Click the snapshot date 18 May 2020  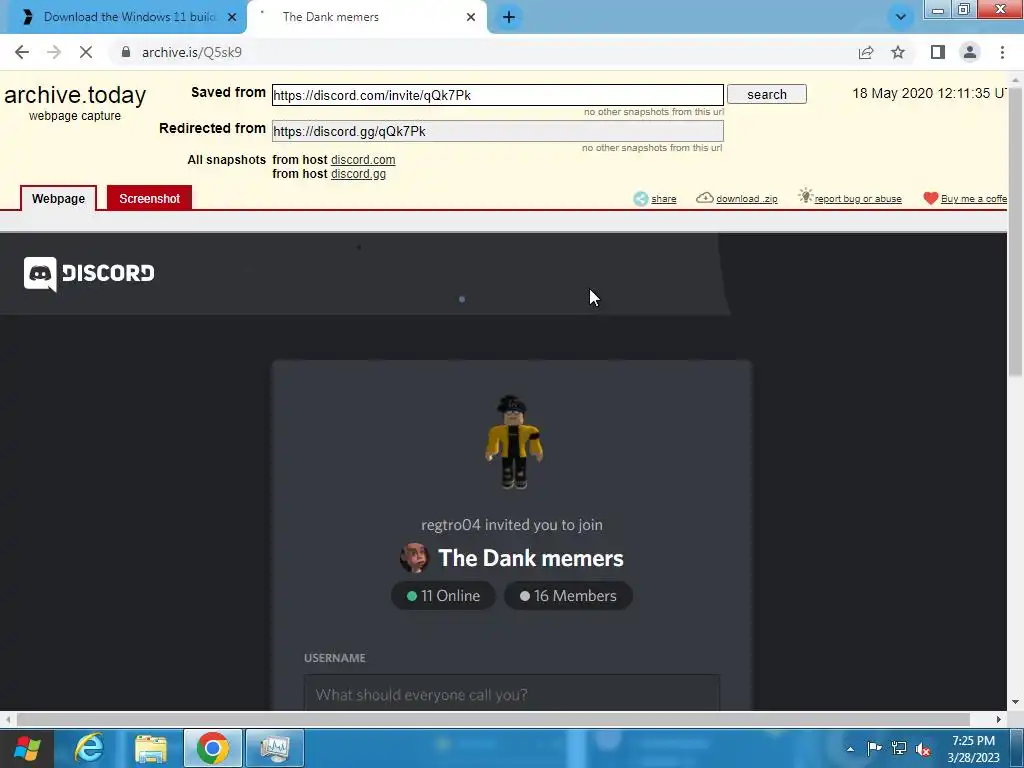[928, 93]
